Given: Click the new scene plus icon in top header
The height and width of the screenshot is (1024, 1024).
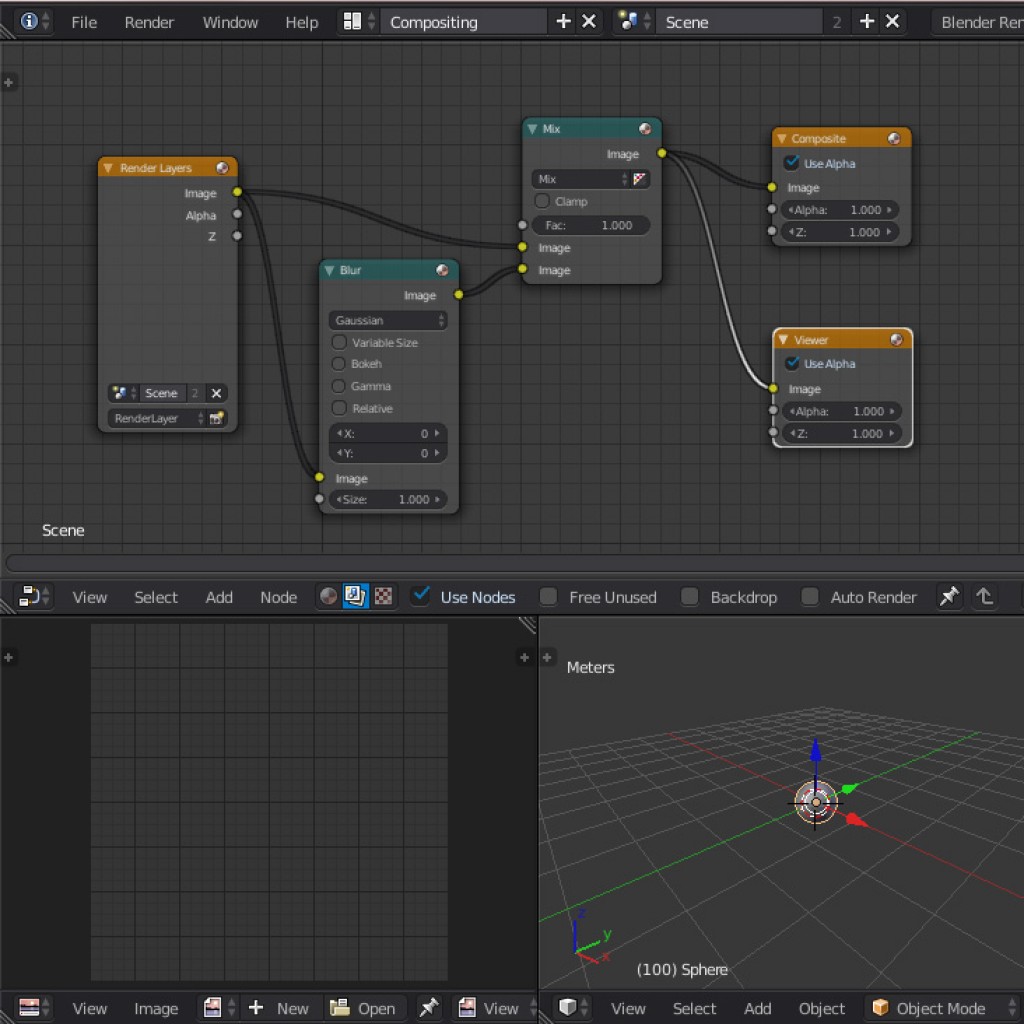Looking at the screenshot, I should pyautogui.click(x=866, y=21).
